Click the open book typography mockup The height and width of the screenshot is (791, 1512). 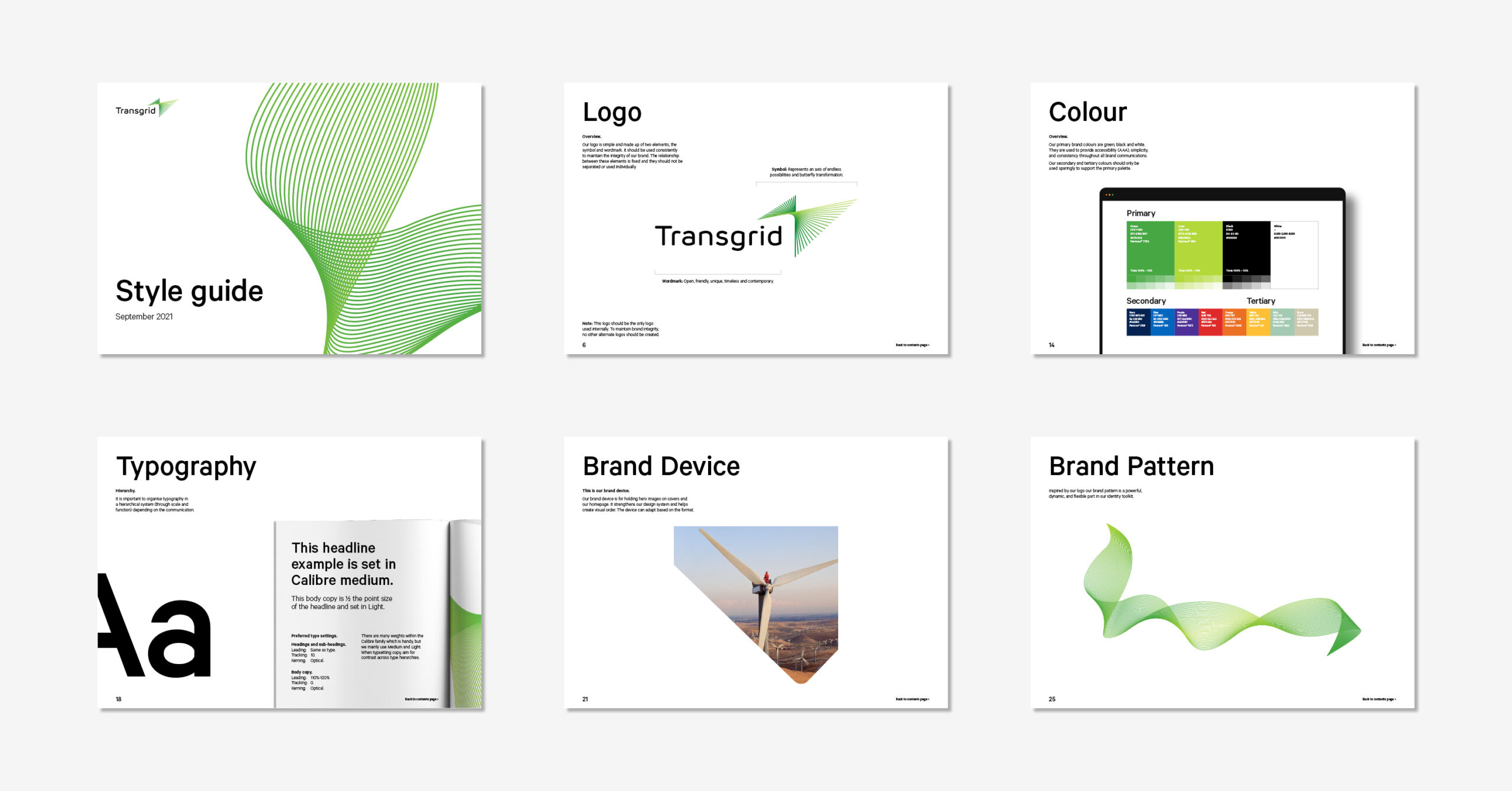[378, 614]
